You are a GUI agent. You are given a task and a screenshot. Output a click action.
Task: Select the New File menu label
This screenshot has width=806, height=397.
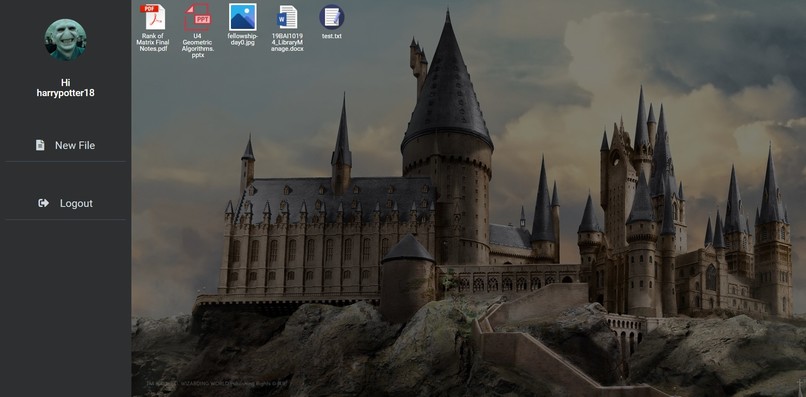tap(75, 146)
